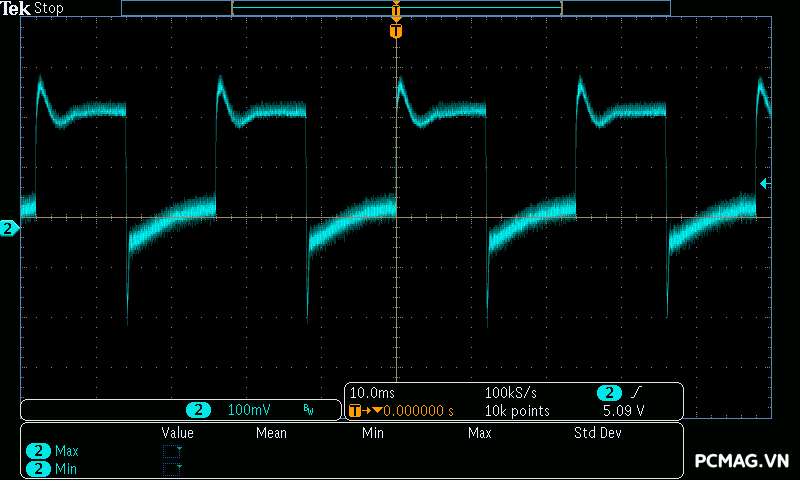Click the trigger level arrow on right edge
This screenshot has width=800, height=480.
[764, 183]
